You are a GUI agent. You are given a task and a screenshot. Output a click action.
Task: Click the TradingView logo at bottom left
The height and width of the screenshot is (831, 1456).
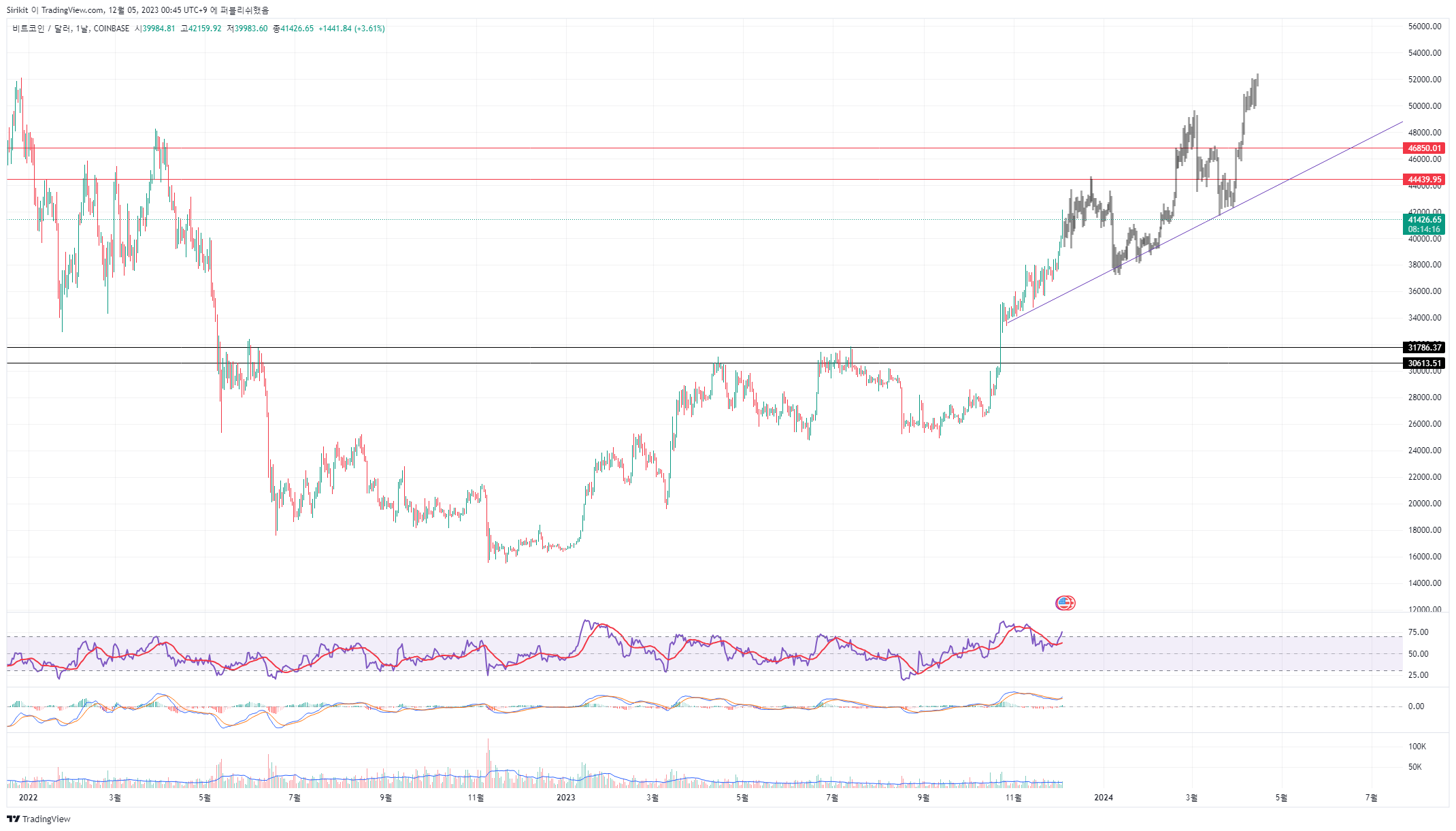click(x=39, y=819)
